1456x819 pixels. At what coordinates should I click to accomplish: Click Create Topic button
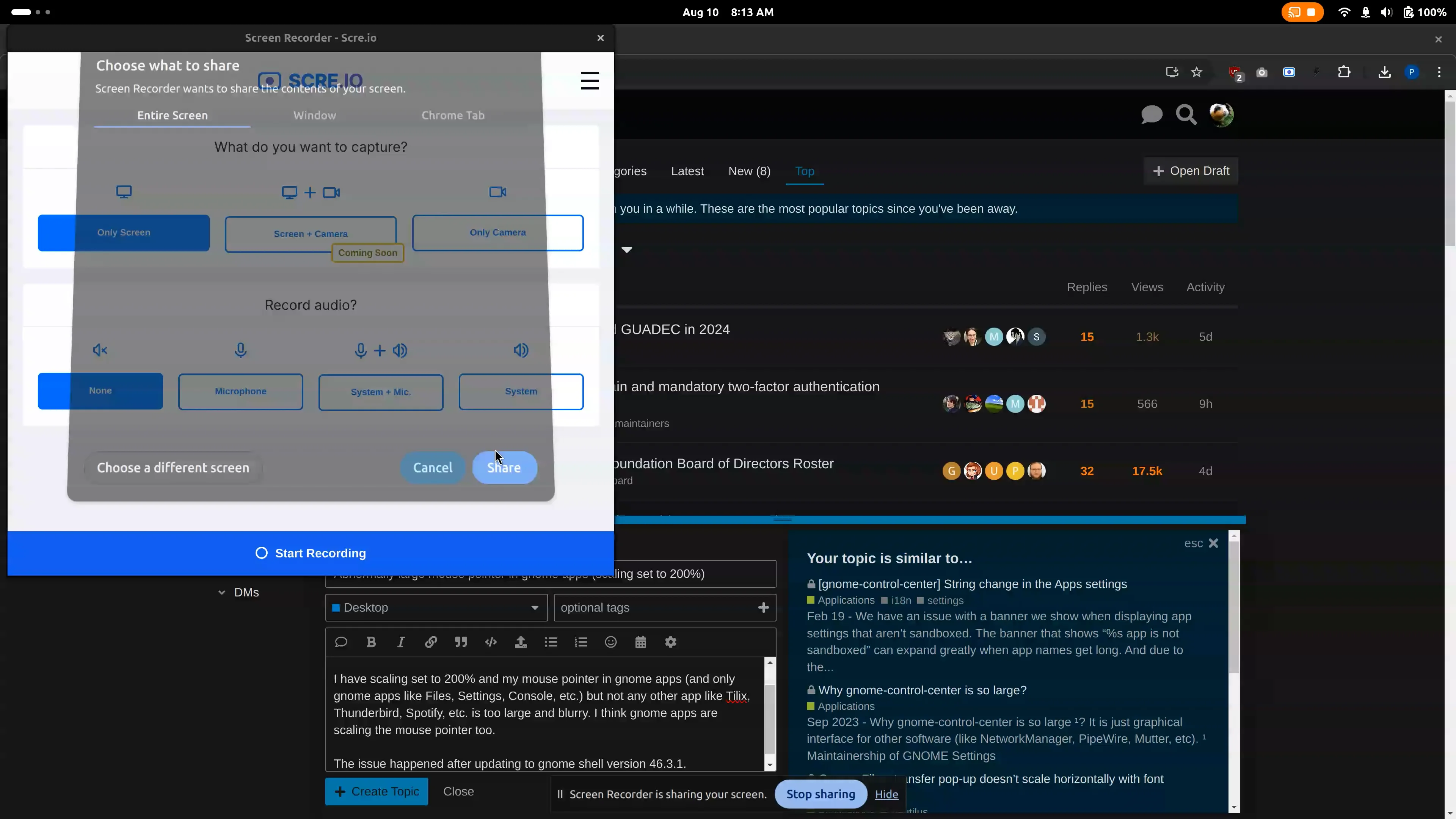pyautogui.click(x=376, y=791)
